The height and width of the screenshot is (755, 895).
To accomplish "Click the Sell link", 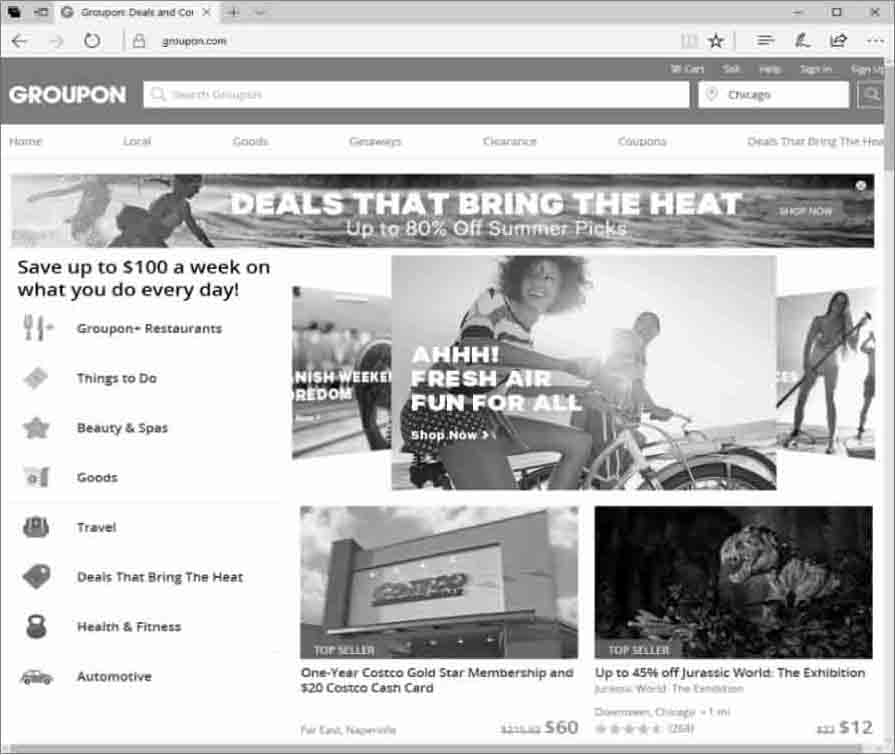I will point(731,69).
